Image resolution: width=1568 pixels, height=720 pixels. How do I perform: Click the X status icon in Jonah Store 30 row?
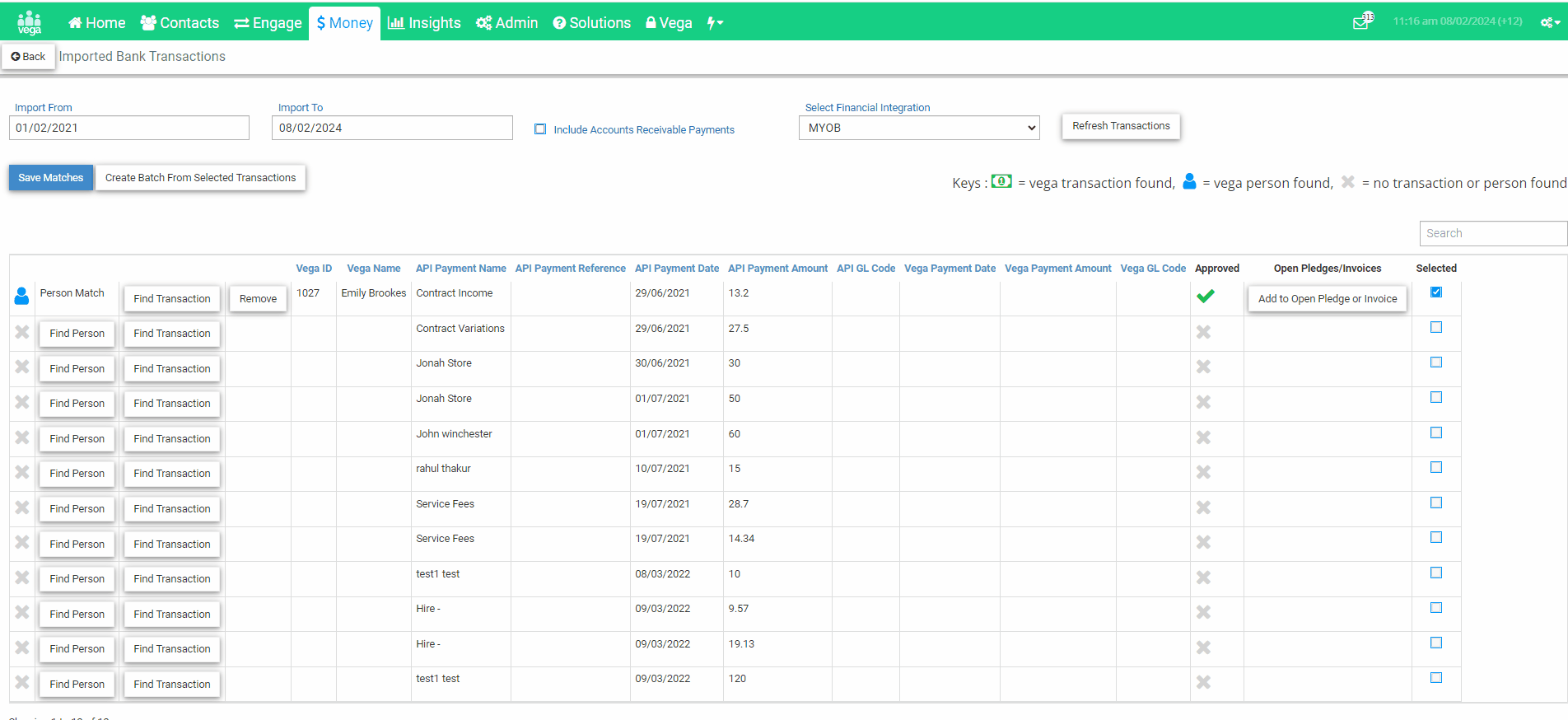[x=22, y=367]
